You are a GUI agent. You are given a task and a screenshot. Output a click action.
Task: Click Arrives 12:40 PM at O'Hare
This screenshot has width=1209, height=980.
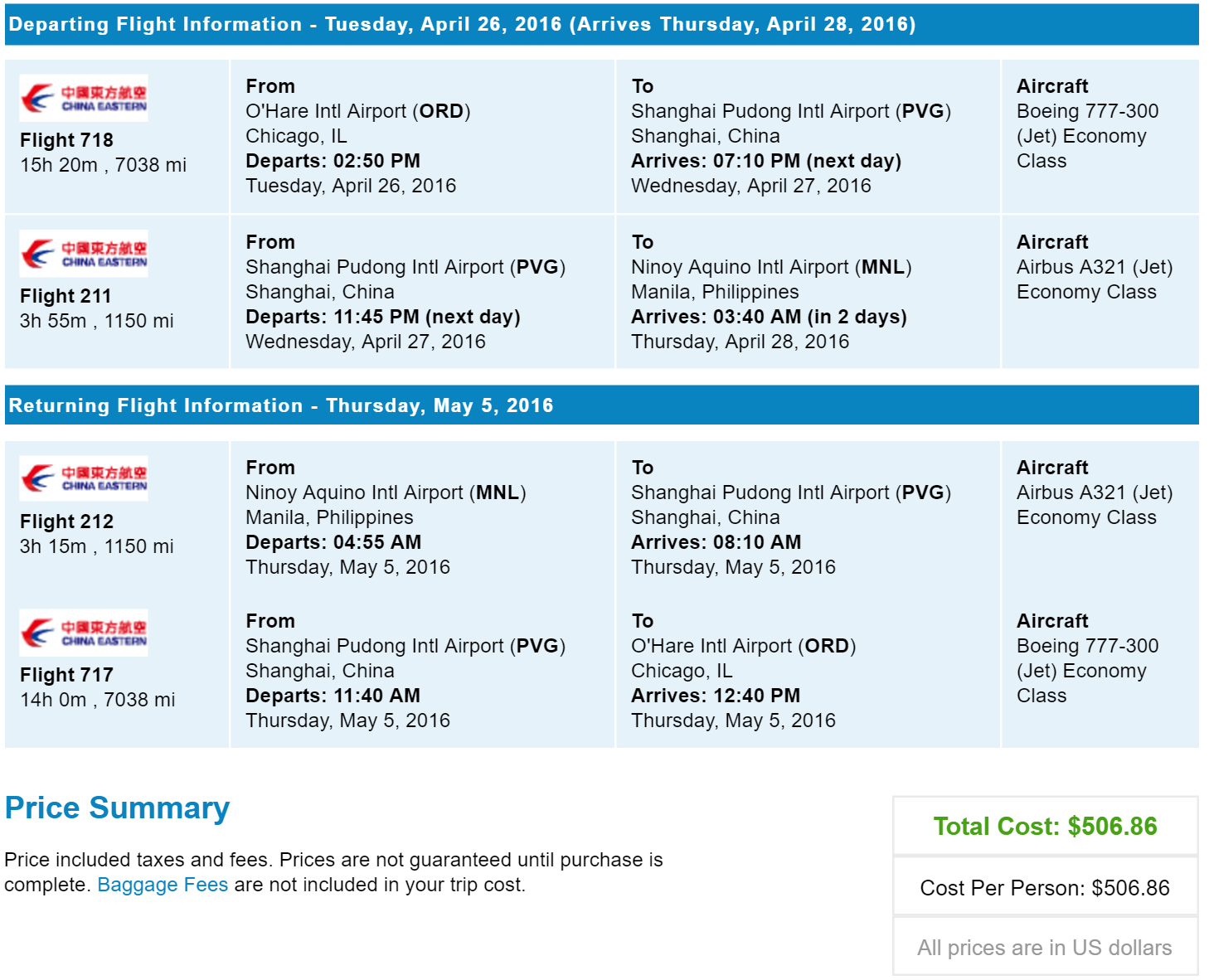click(x=716, y=696)
